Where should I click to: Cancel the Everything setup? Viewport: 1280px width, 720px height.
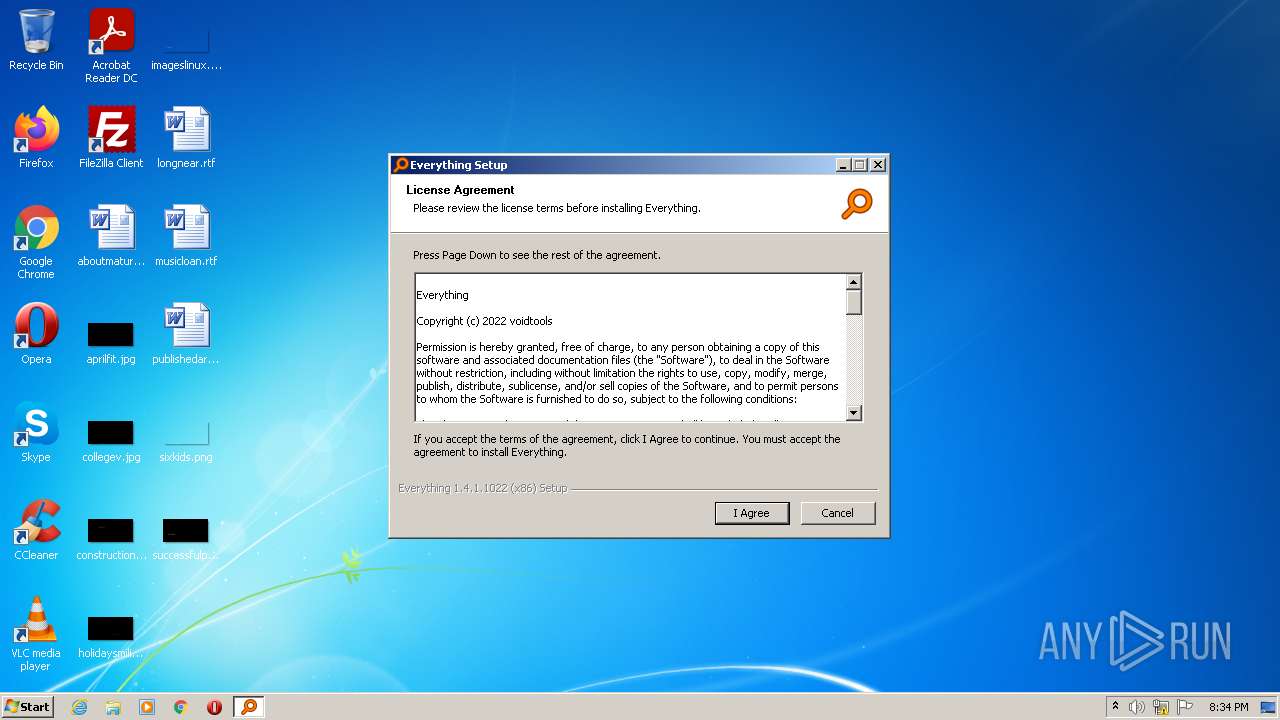pos(838,513)
